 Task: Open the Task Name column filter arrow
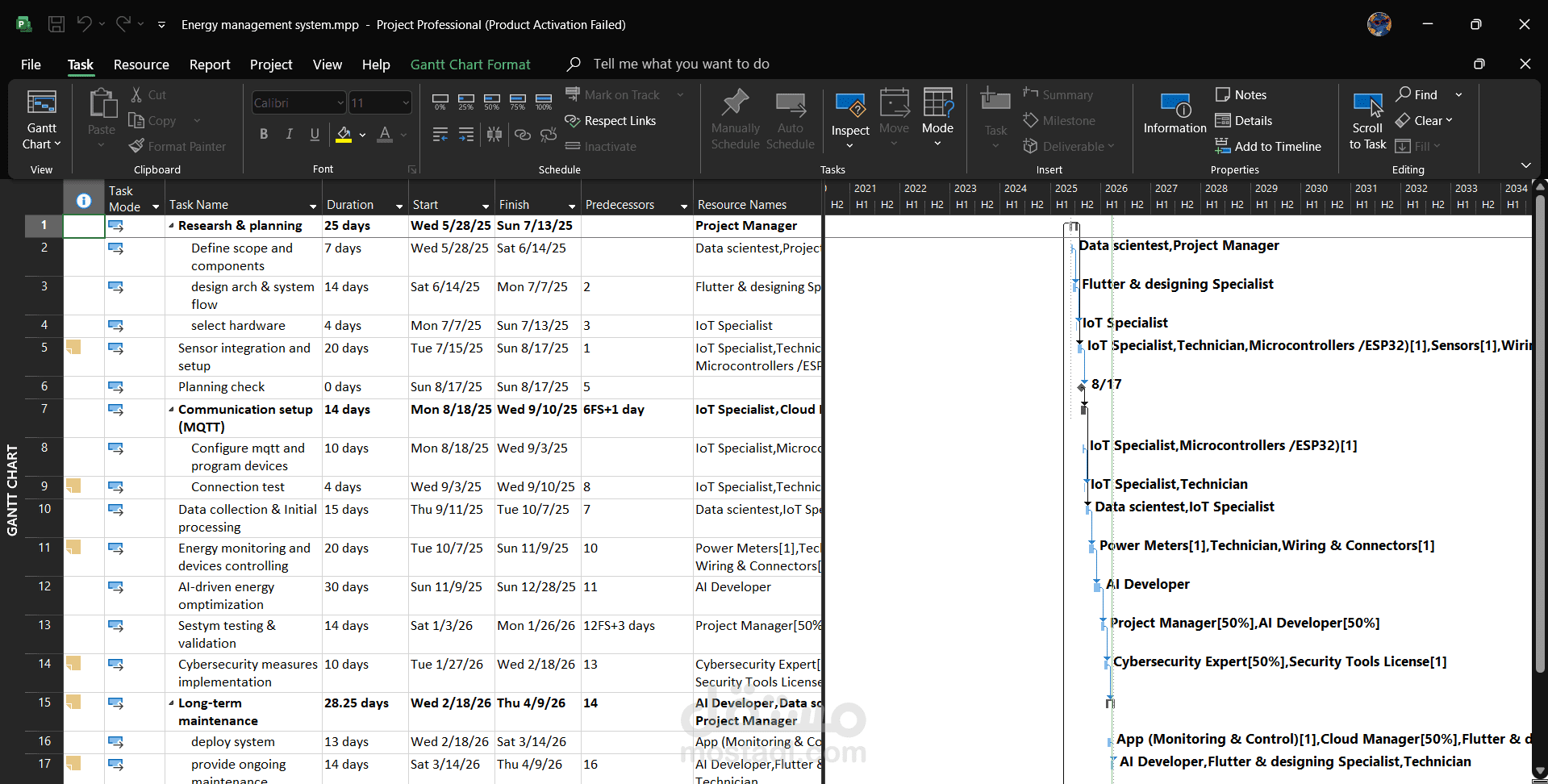(x=313, y=206)
